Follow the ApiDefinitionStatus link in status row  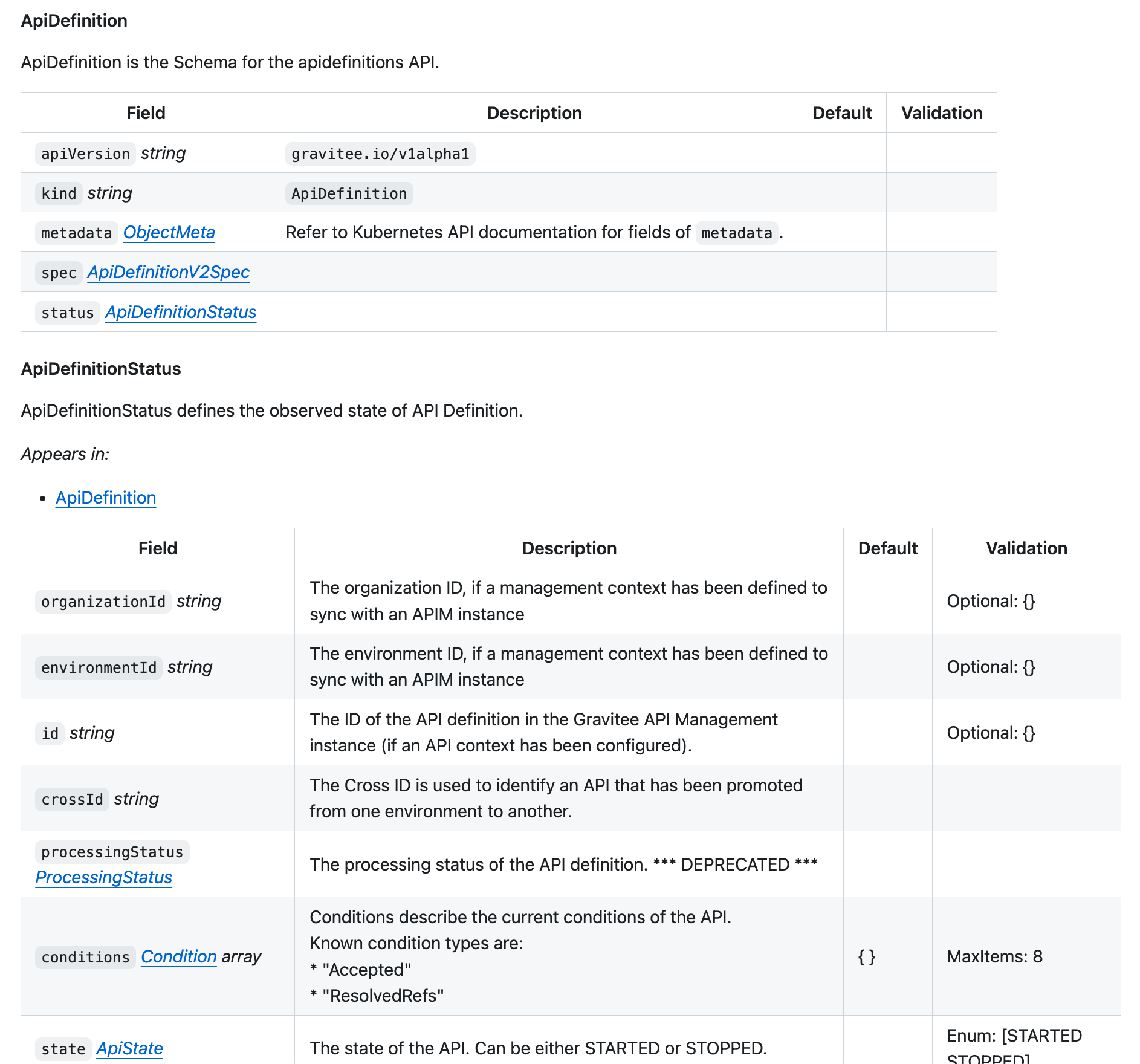pyautogui.click(x=180, y=313)
